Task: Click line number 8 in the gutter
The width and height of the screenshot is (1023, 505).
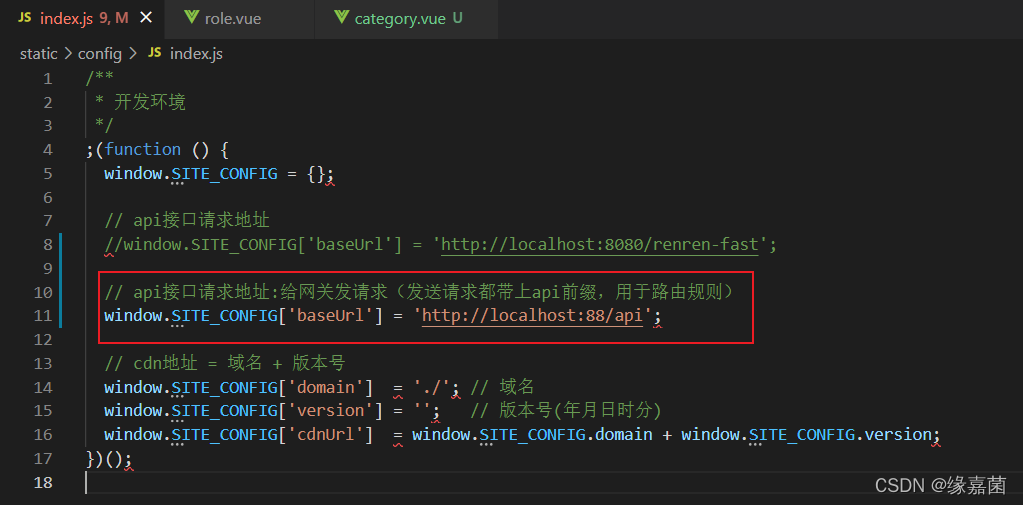Action: [47, 245]
